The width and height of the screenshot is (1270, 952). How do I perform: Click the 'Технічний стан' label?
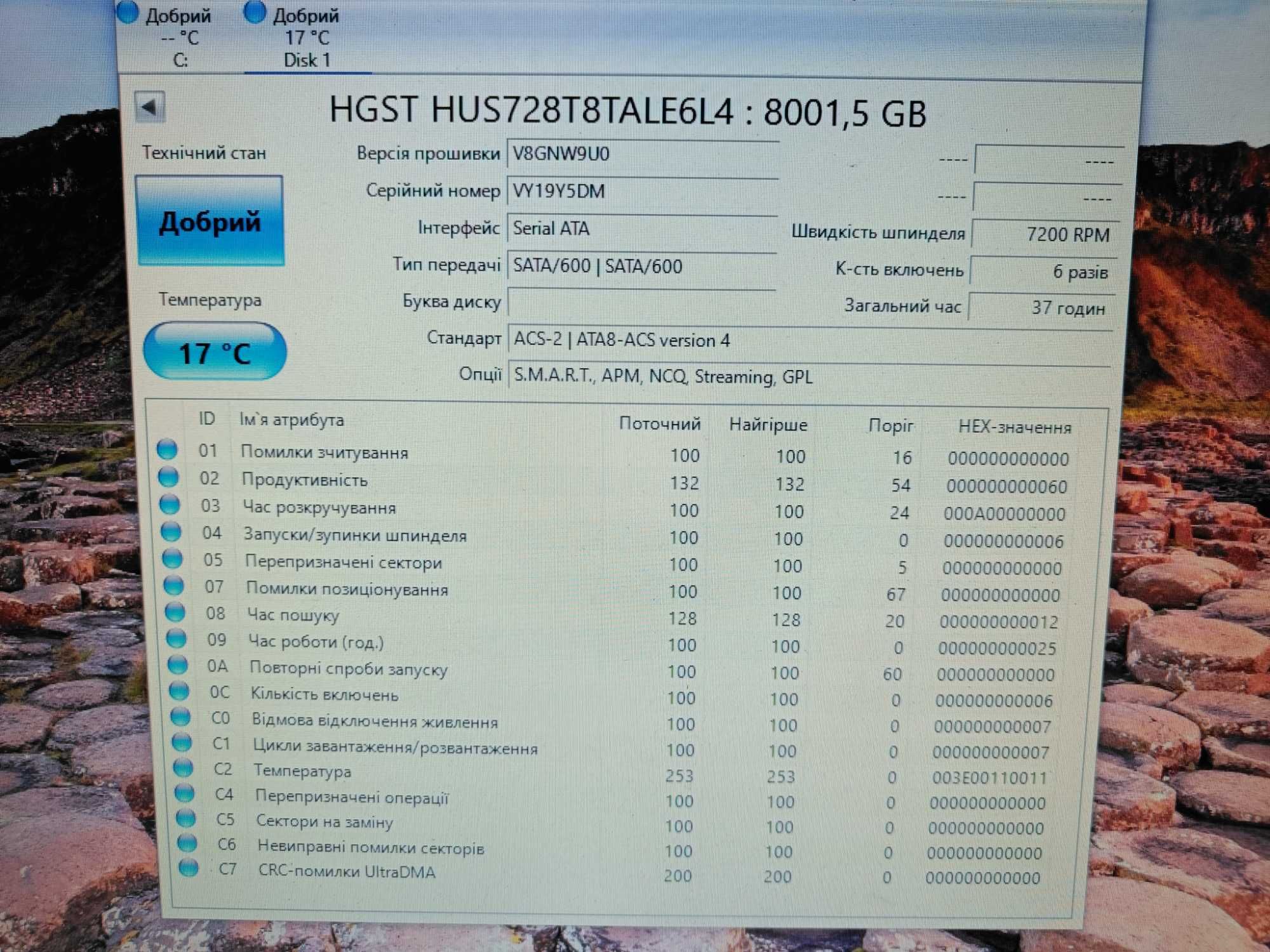tap(204, 153)
